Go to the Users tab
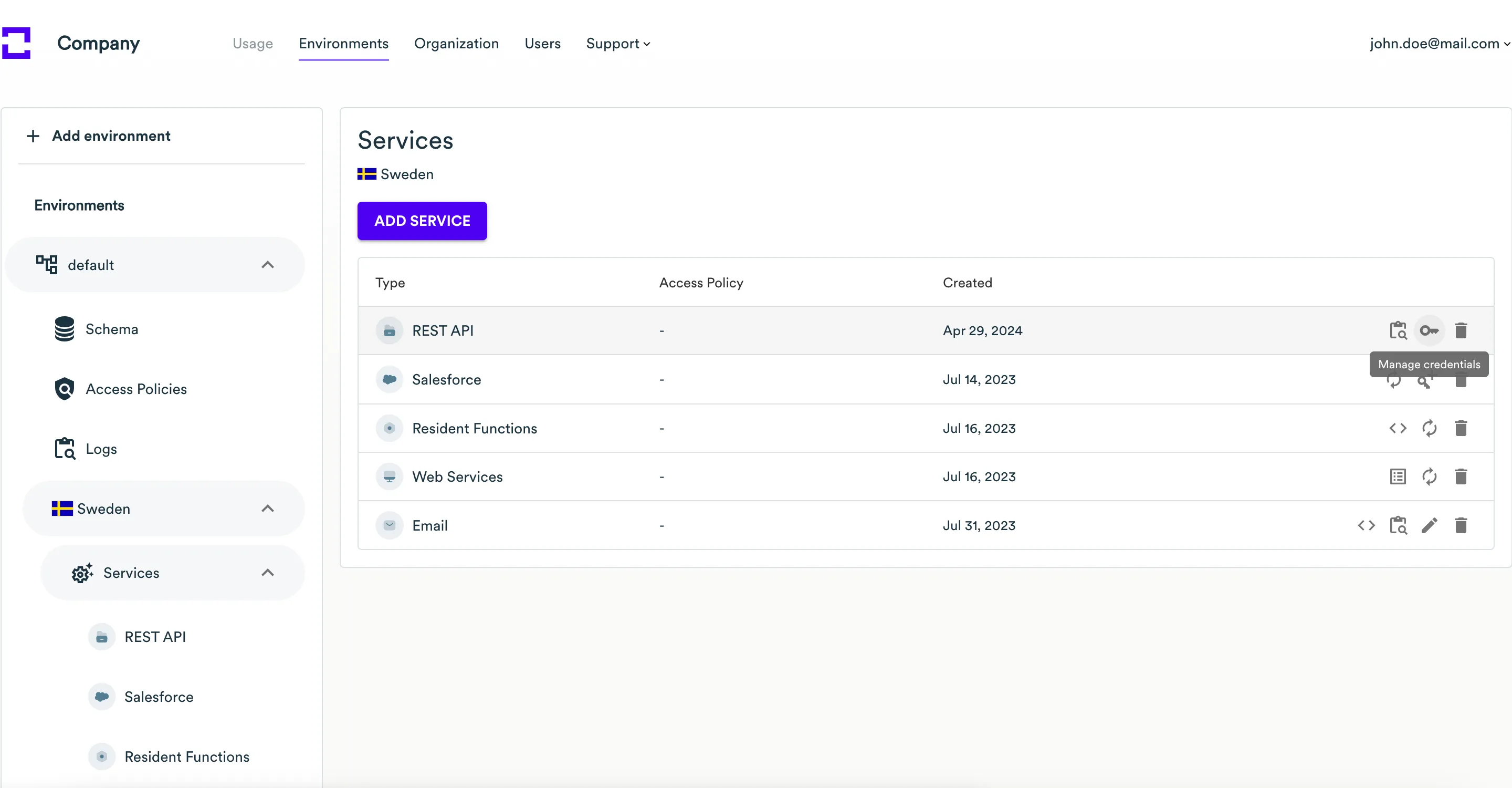 [x=542, y=44]
